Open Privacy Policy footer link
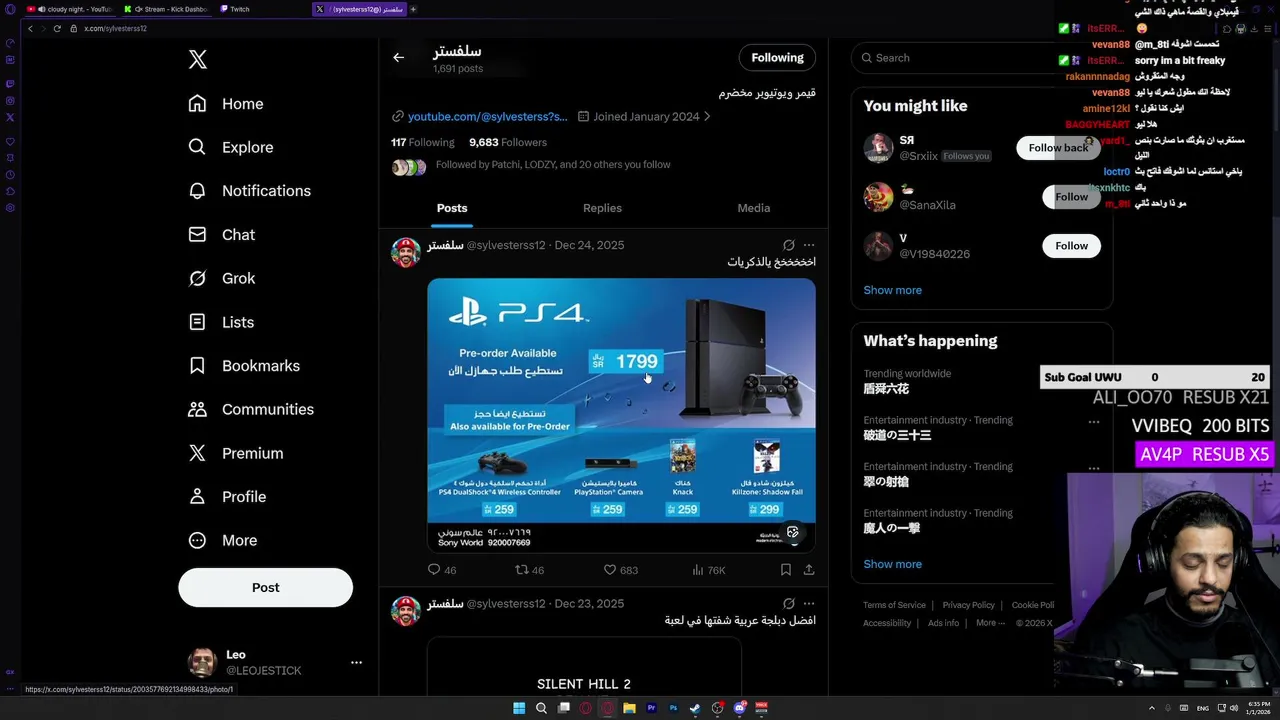Image resolution: width=1280 pixels, height=720 pixels. click(x=969, y=605)
